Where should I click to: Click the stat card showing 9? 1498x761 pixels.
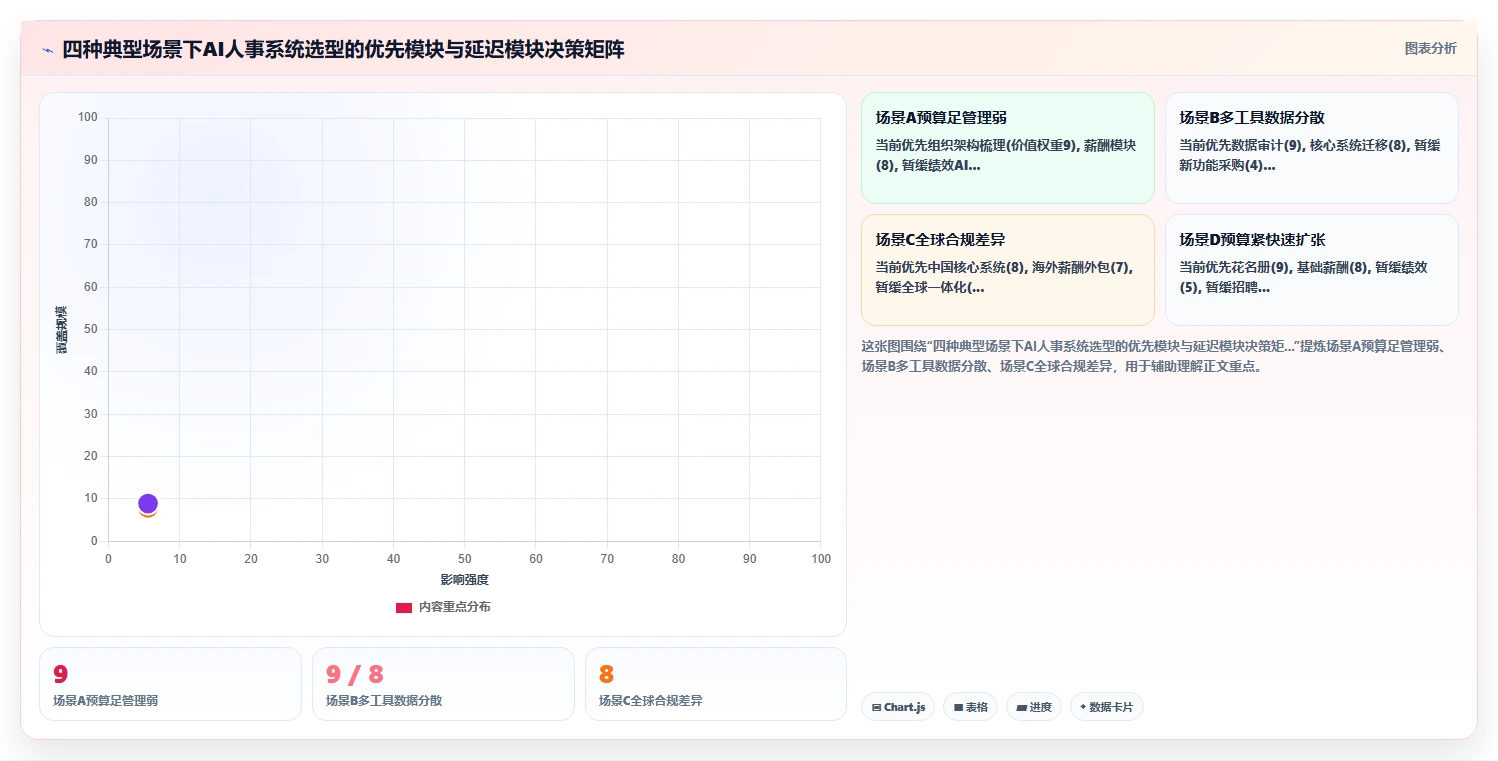(170, 684)
